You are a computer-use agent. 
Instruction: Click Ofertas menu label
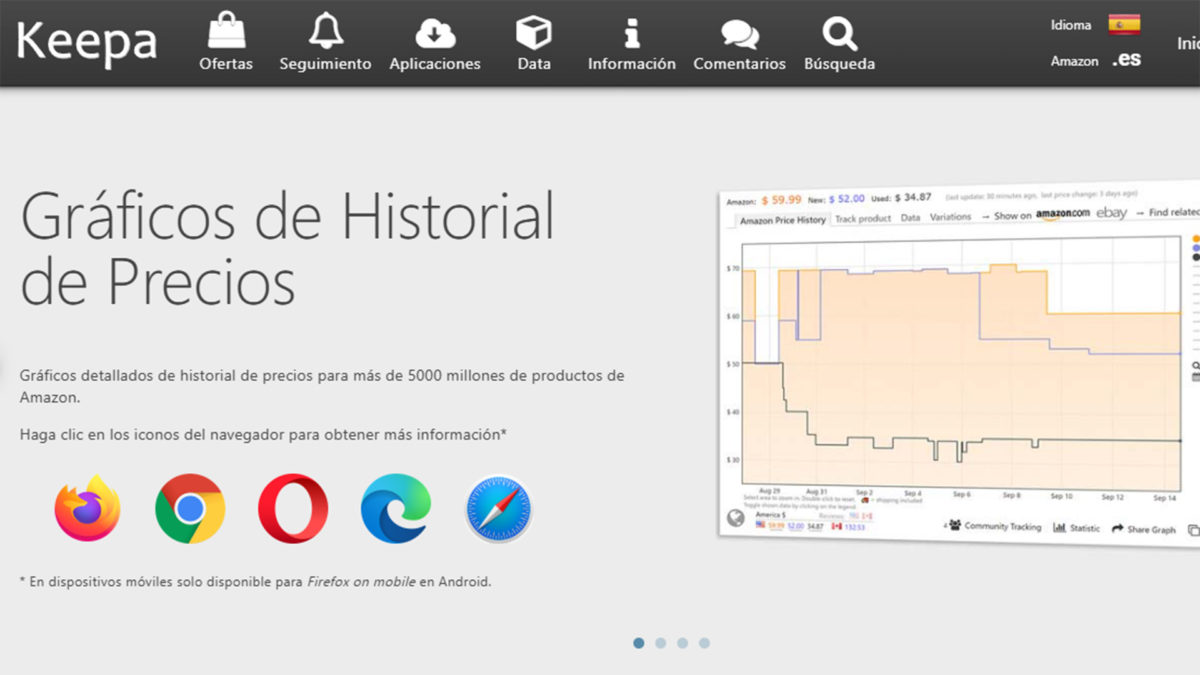(x=226, y=64)
